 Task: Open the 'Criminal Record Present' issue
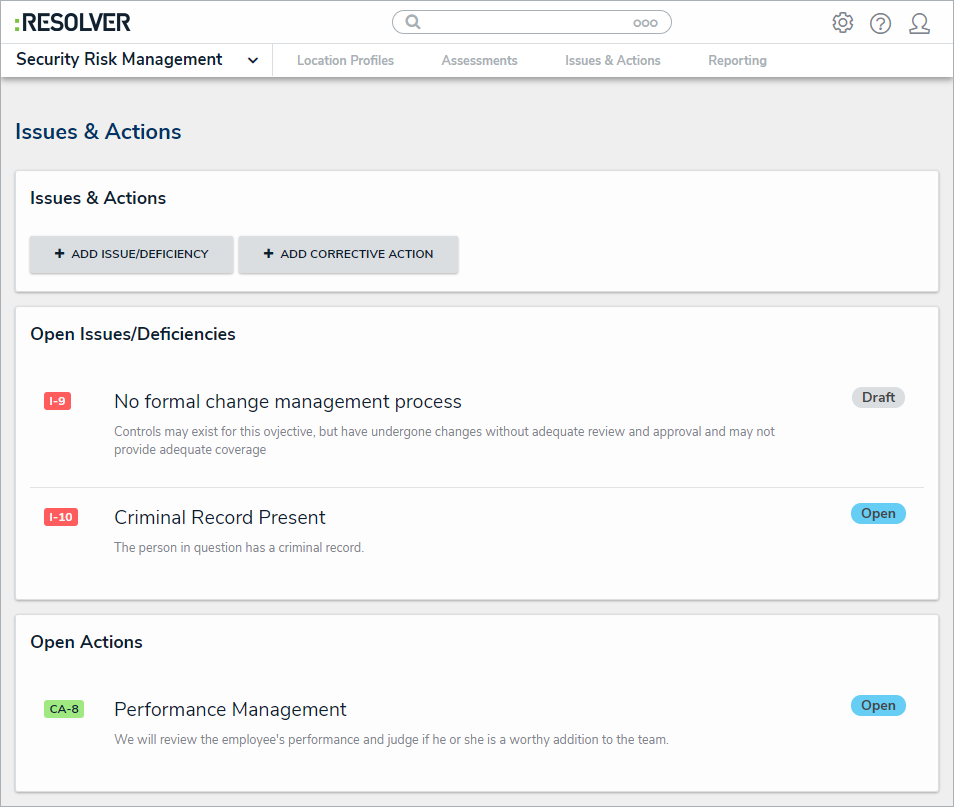click(x=220, y=518)
